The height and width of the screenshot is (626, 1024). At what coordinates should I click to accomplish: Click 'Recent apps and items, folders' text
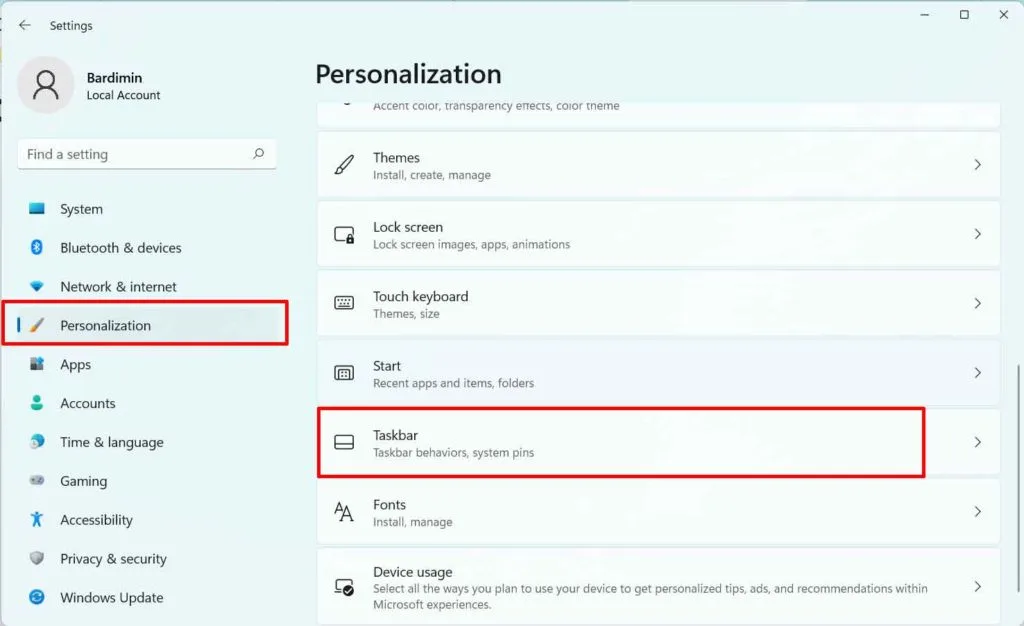(453, 383)
